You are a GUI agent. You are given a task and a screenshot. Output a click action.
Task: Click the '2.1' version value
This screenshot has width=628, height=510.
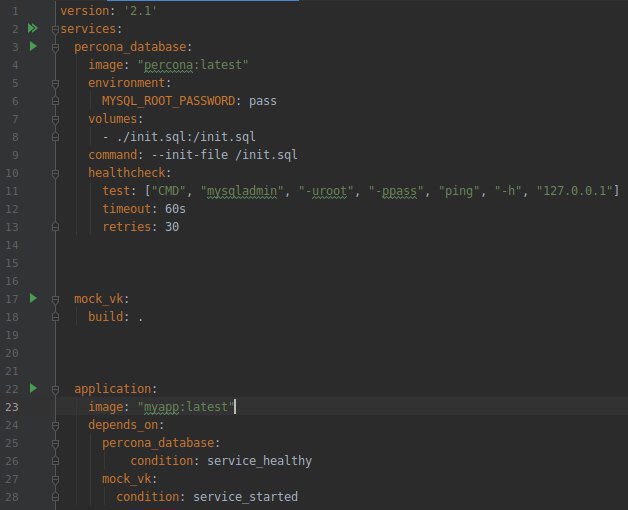coord(140,11)
